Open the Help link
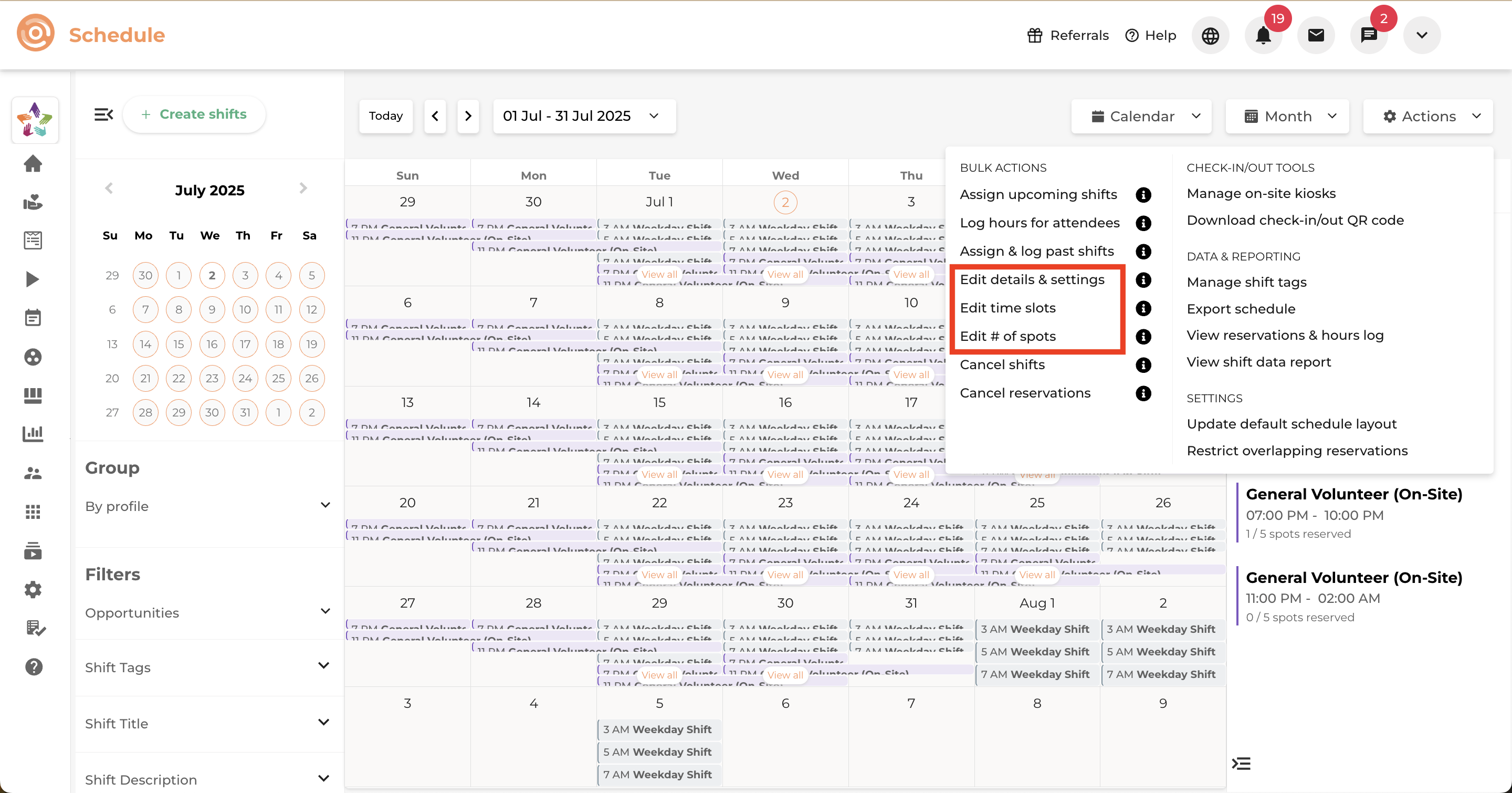Image resolution: width=1512 pixels, height=793 pixels. click(x=1151, y=35)
